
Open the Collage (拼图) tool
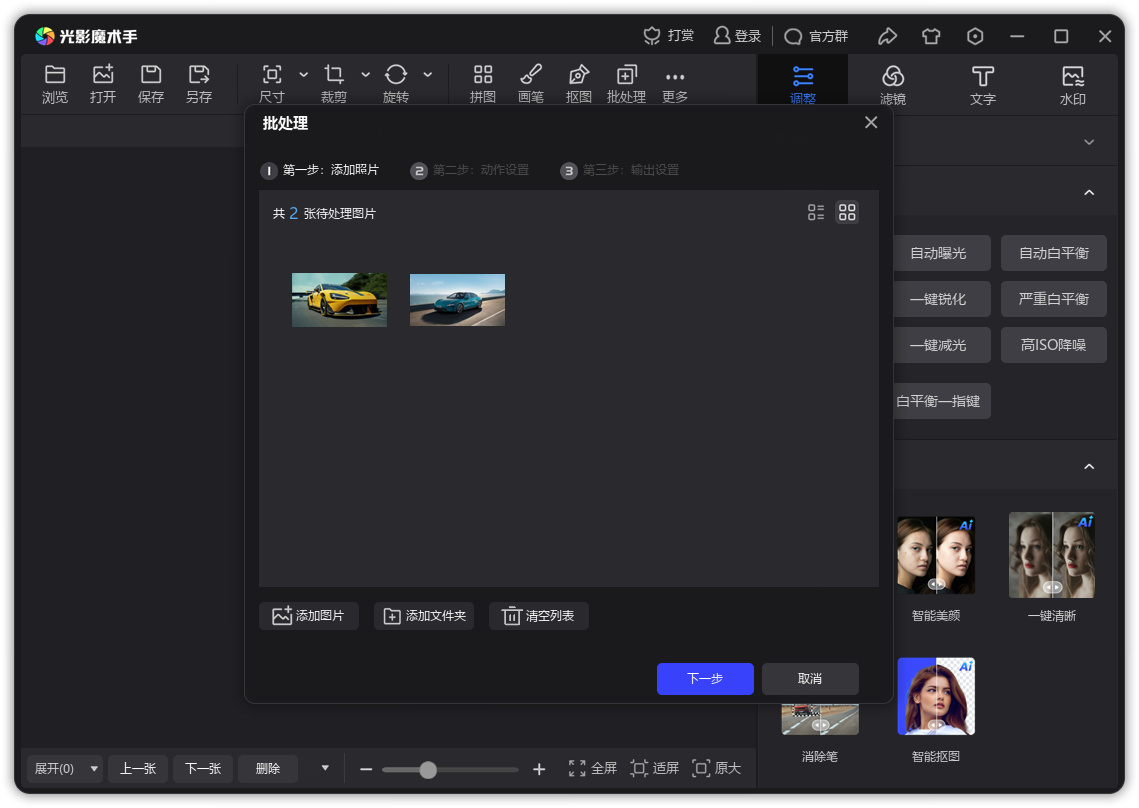483,75
